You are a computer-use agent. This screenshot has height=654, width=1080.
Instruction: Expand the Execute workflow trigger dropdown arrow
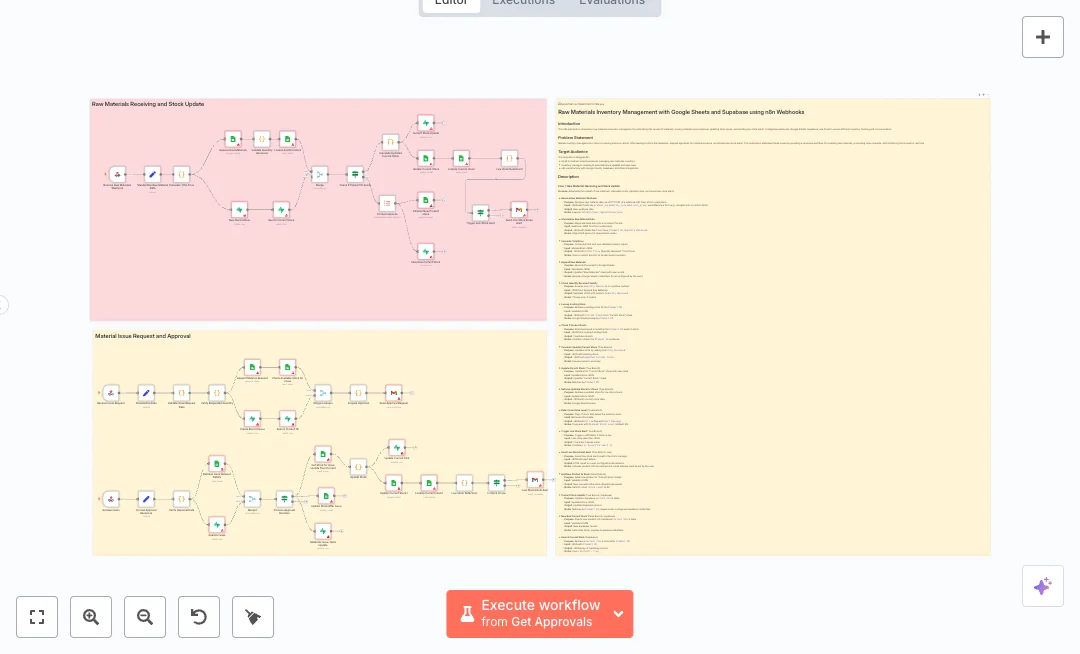(x=619, y=614)
